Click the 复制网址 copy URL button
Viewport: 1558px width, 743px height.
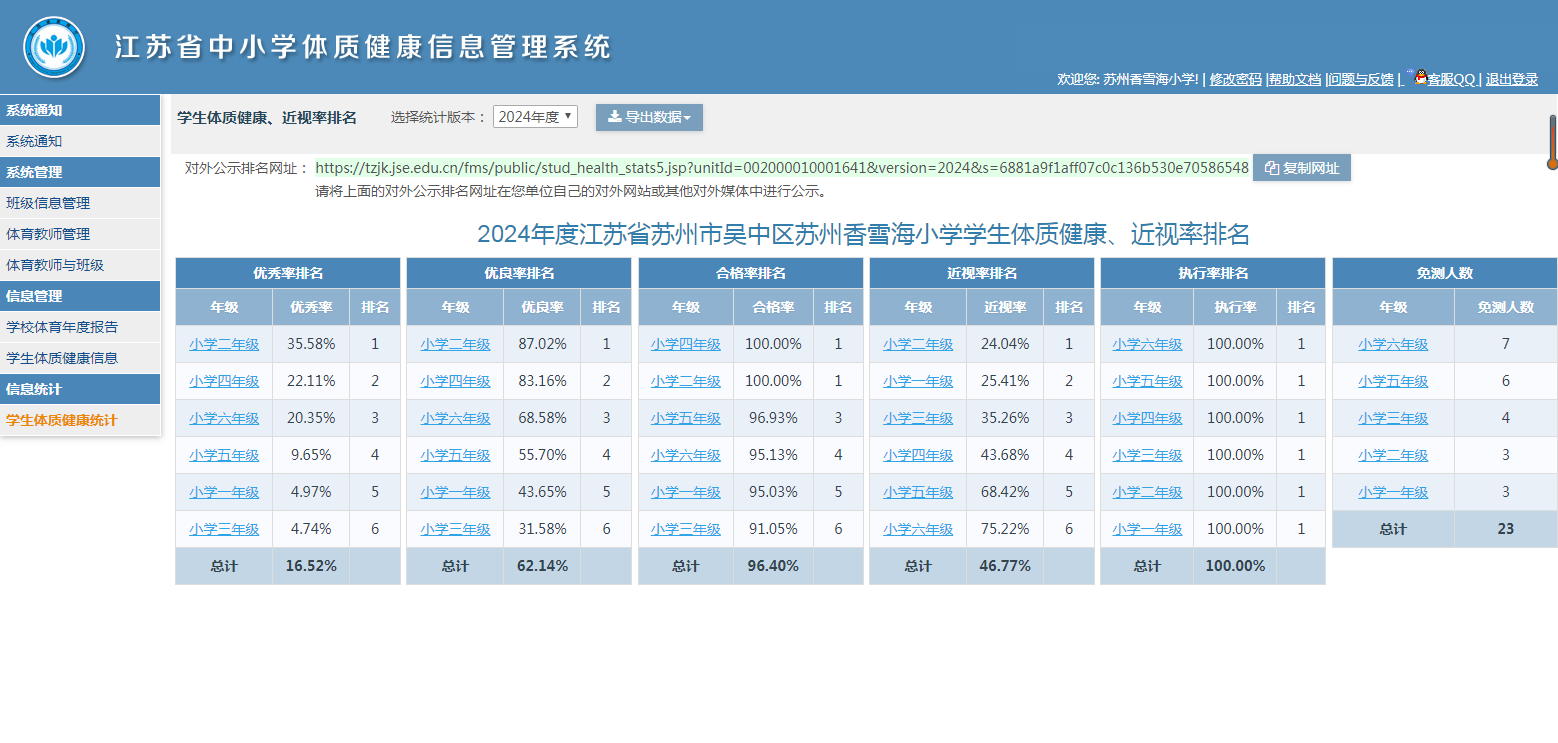coord(1302,168)
